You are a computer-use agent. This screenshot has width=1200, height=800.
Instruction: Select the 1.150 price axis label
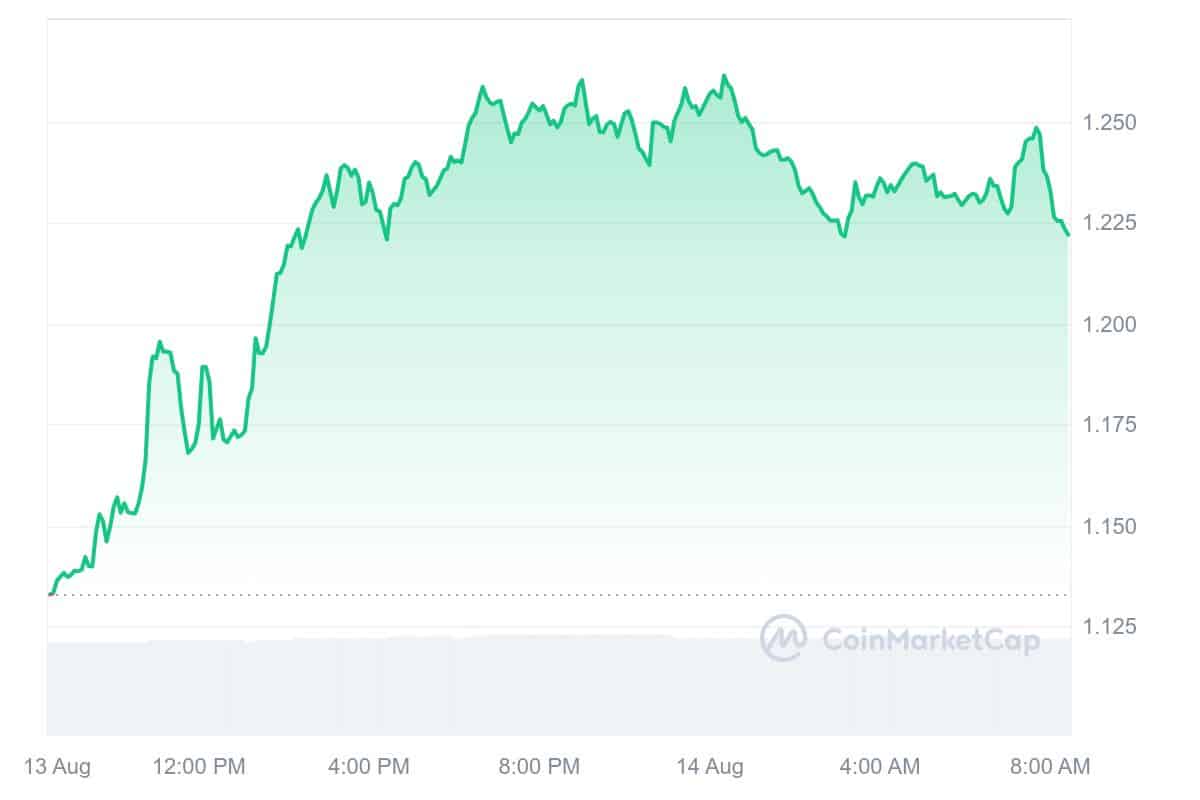1109,526
